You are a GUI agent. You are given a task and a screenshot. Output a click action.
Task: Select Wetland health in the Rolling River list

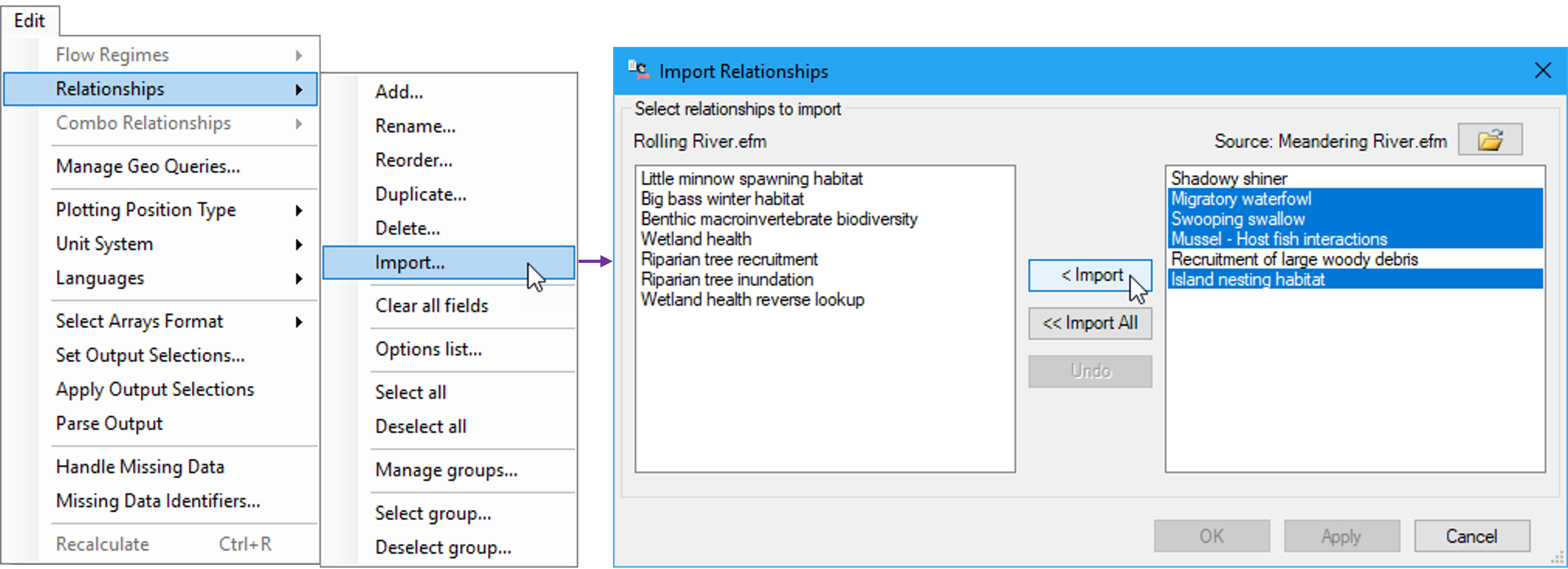(696, 239)
